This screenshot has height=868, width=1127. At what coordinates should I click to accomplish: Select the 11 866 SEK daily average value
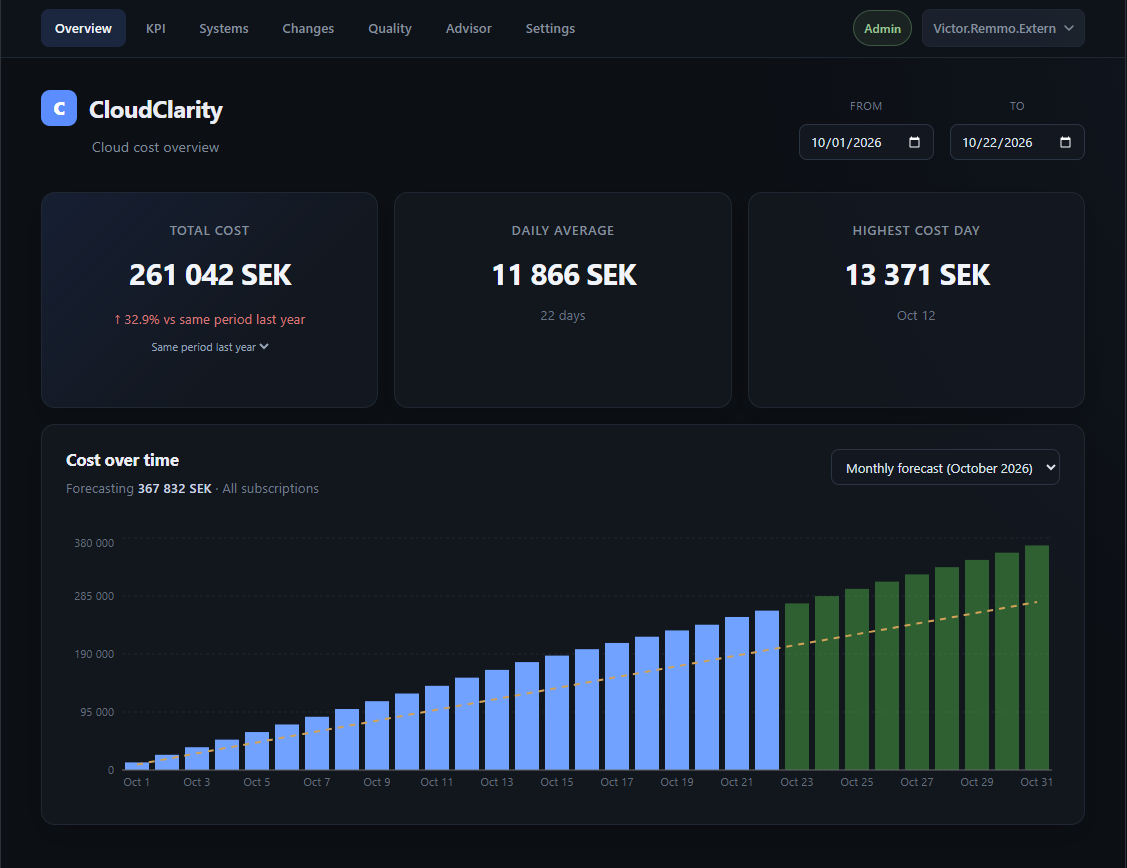pyautogui.click(x=564, y=274)
